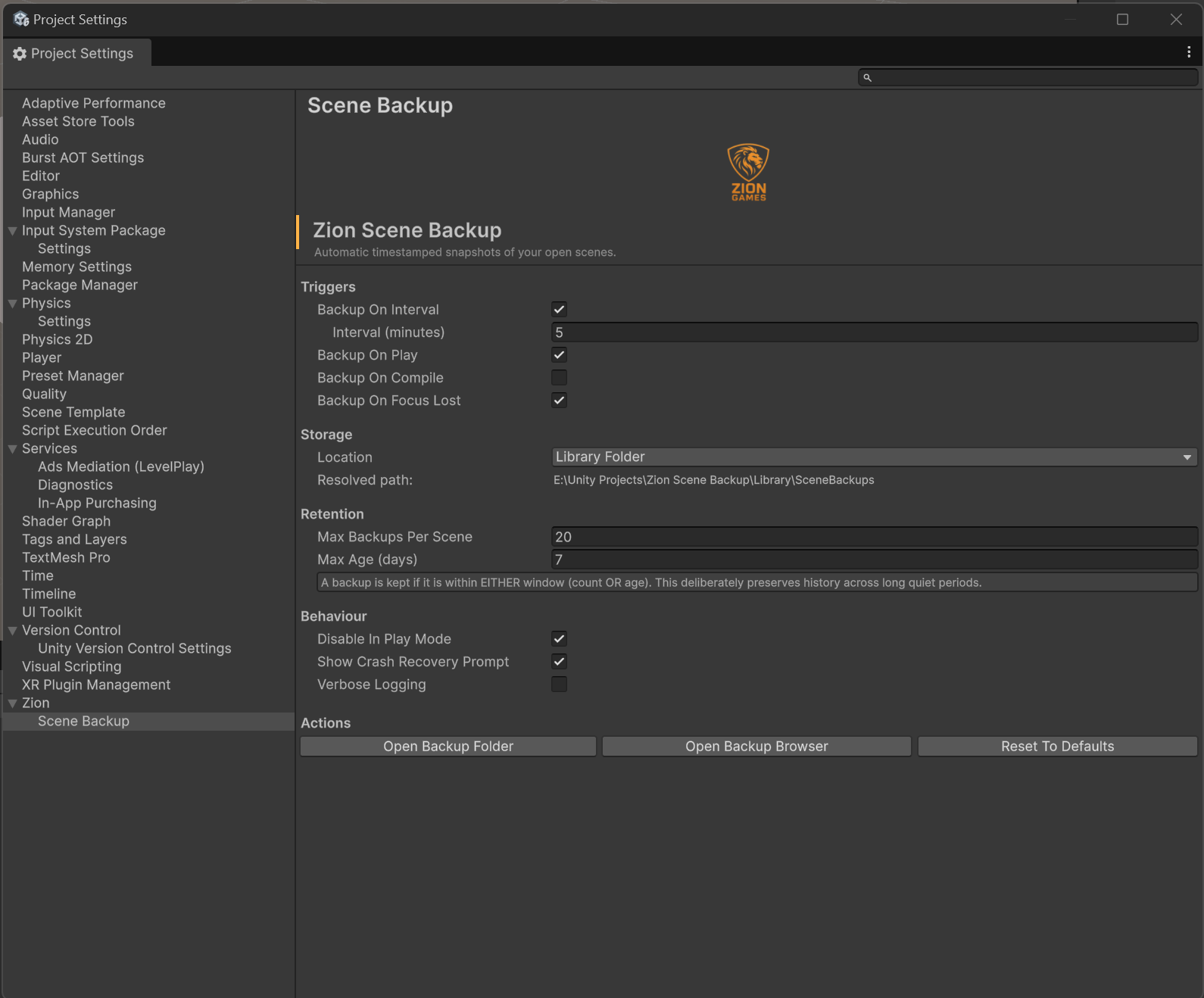Select Package Manager settings
This screenshot has height=998, width=1204.
(x=80, y=285)
